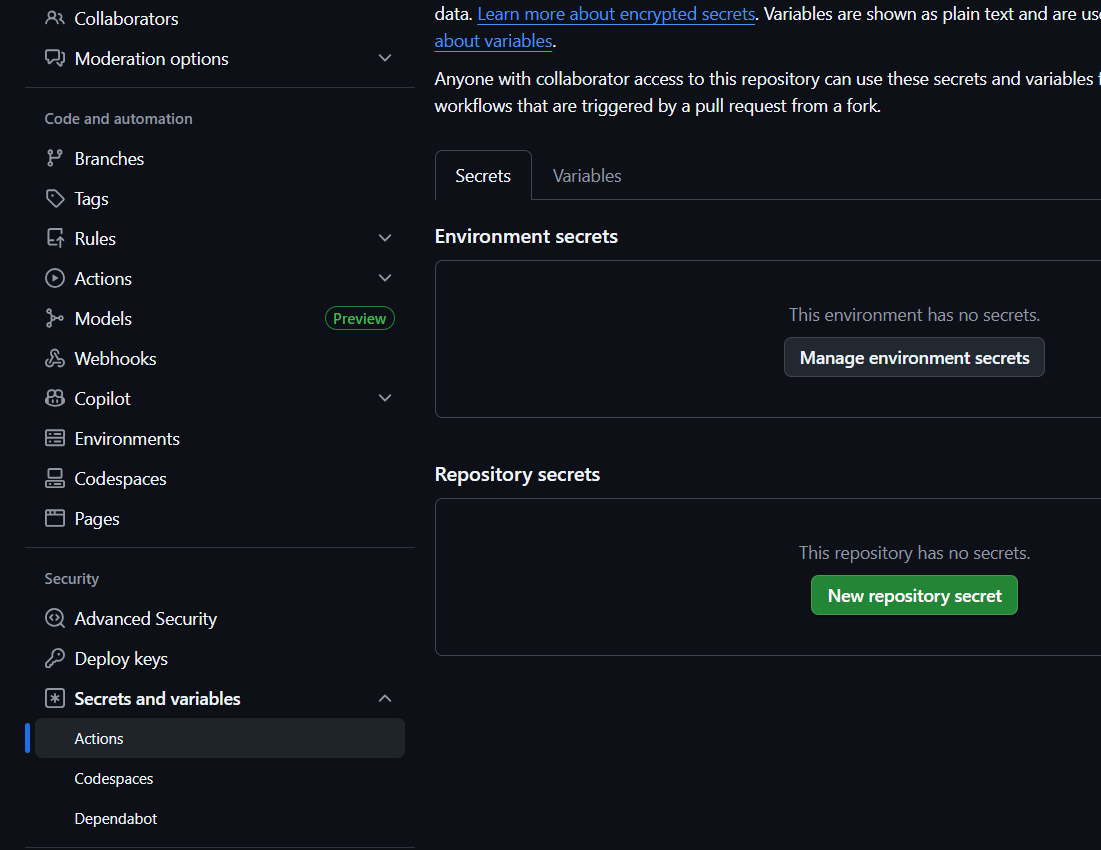The image size is (1101, 850).
Task: Open Learn more about encrypted secrets link
Action: pos(616,15)
